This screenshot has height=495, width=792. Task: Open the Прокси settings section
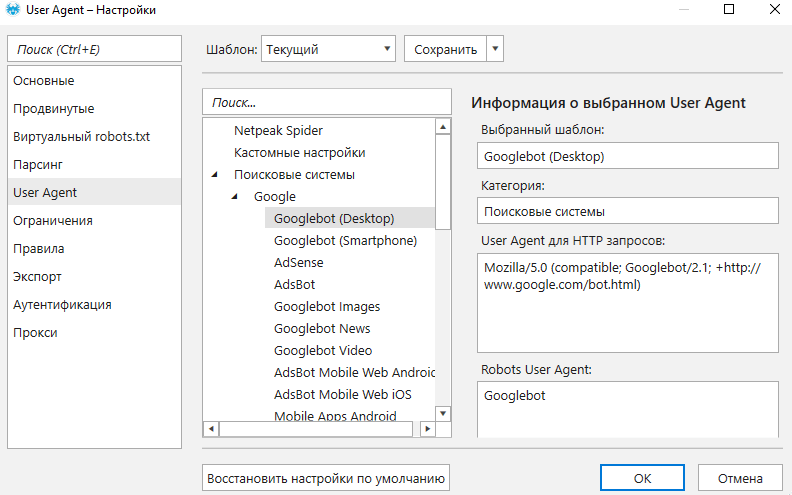tap(94, 333)
